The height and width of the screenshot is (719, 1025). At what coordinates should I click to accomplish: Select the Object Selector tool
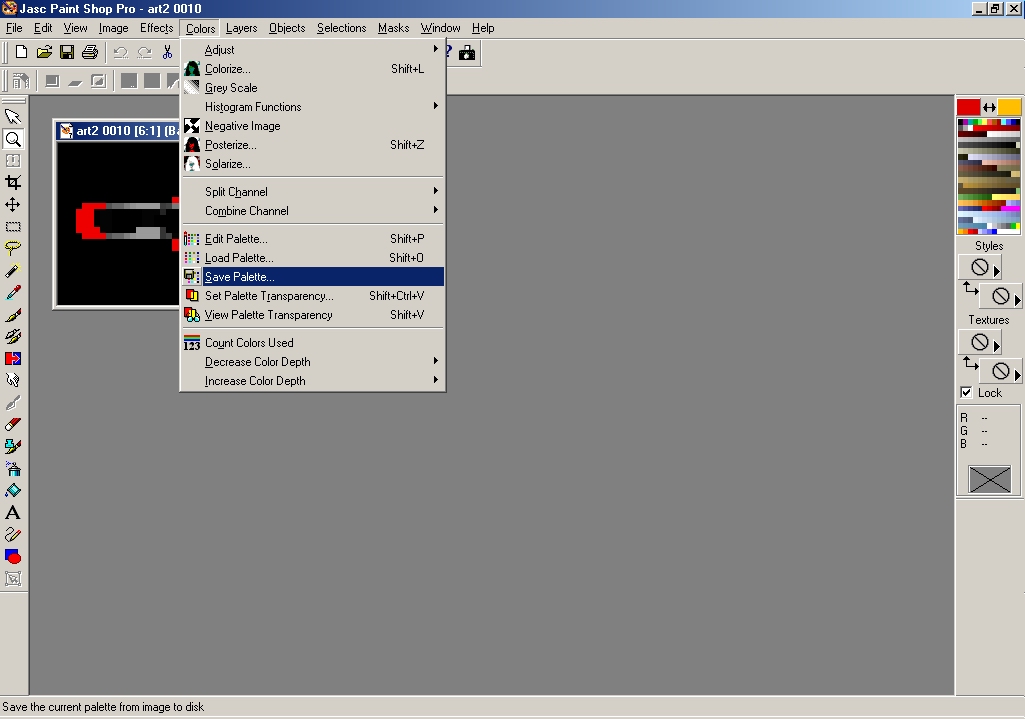pos(13,578)
